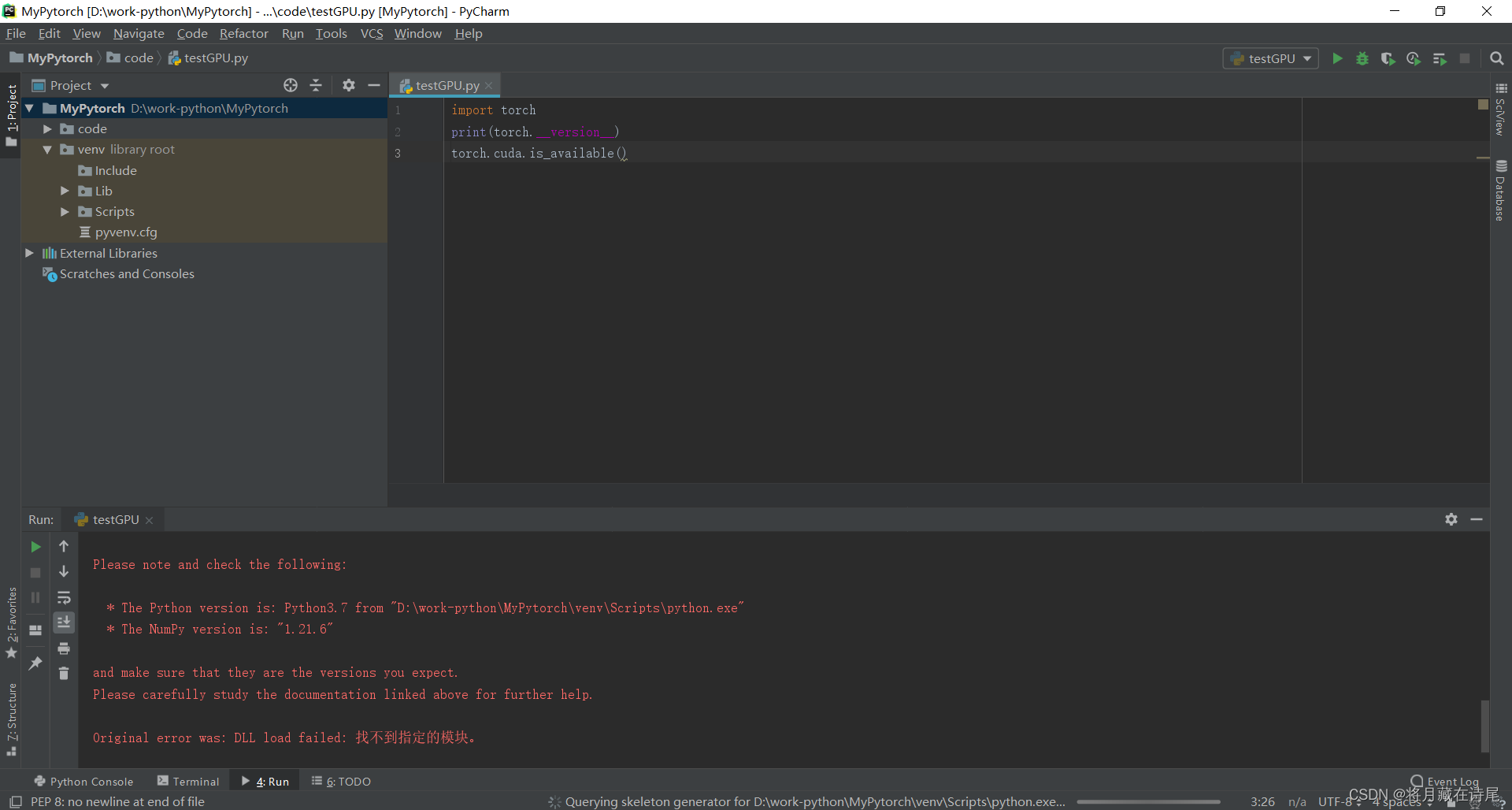
Task: Expand External Libraries
Action: point(29,253)
